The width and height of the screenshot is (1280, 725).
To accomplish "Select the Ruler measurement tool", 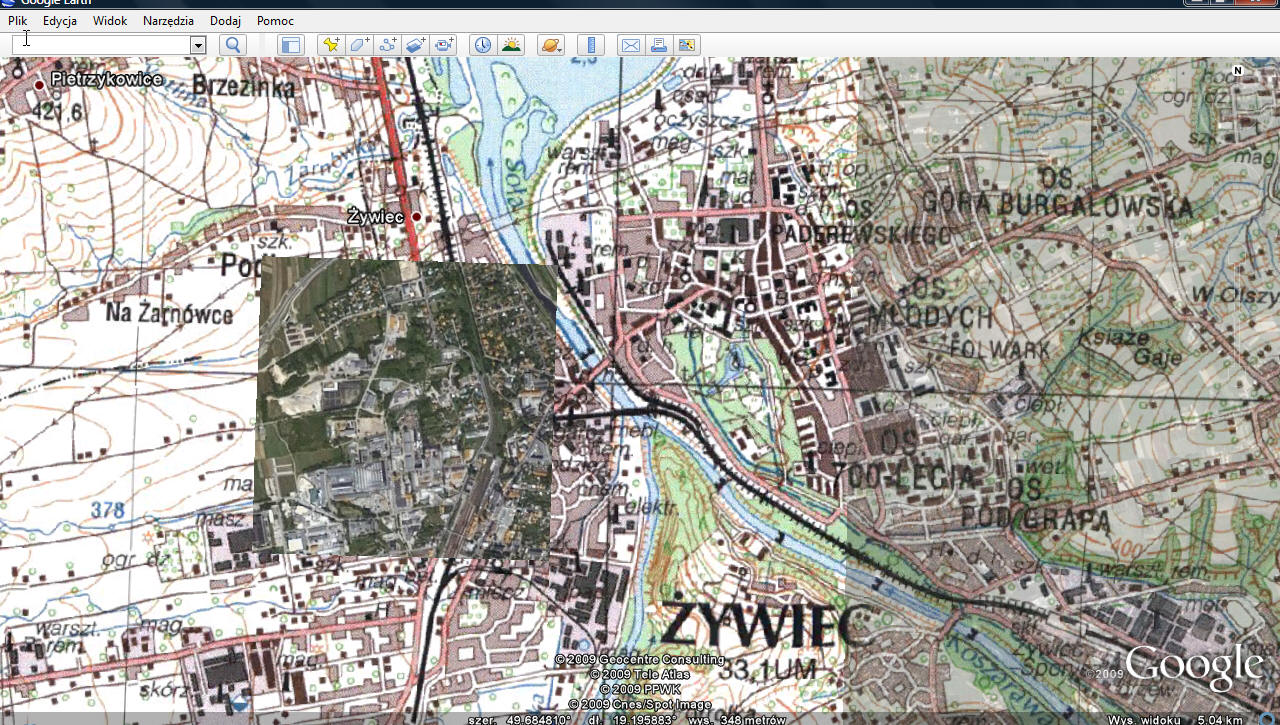I will [x=591, y=45].
